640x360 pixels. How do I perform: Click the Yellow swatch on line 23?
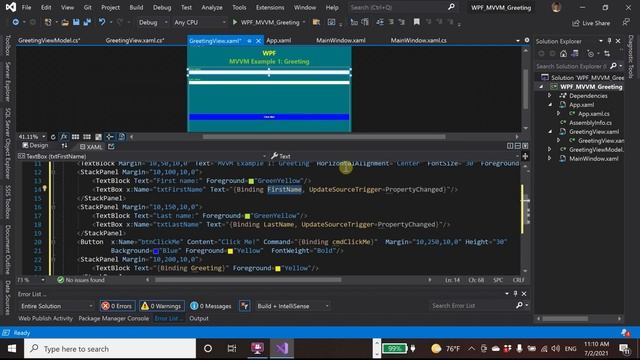(278, 269)
